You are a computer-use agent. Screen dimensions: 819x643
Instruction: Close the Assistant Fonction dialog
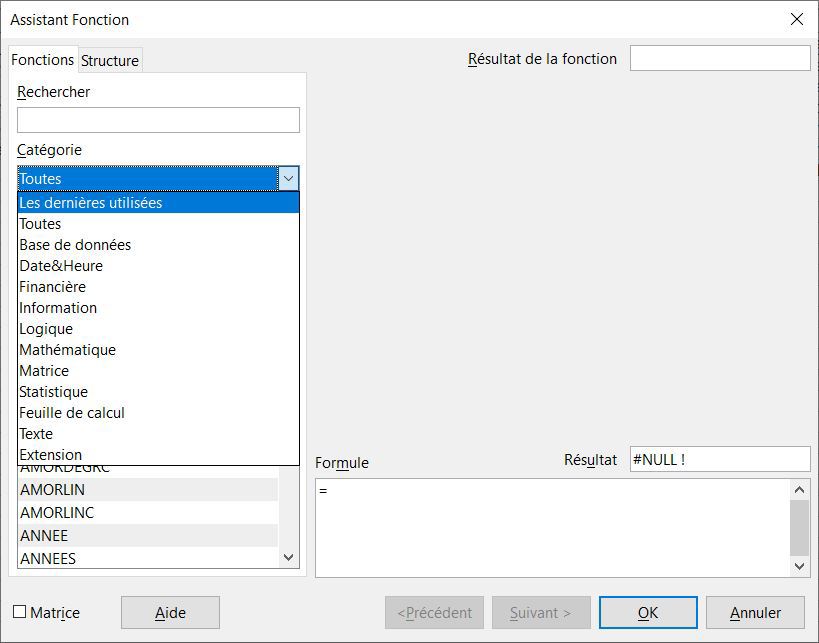796,19
